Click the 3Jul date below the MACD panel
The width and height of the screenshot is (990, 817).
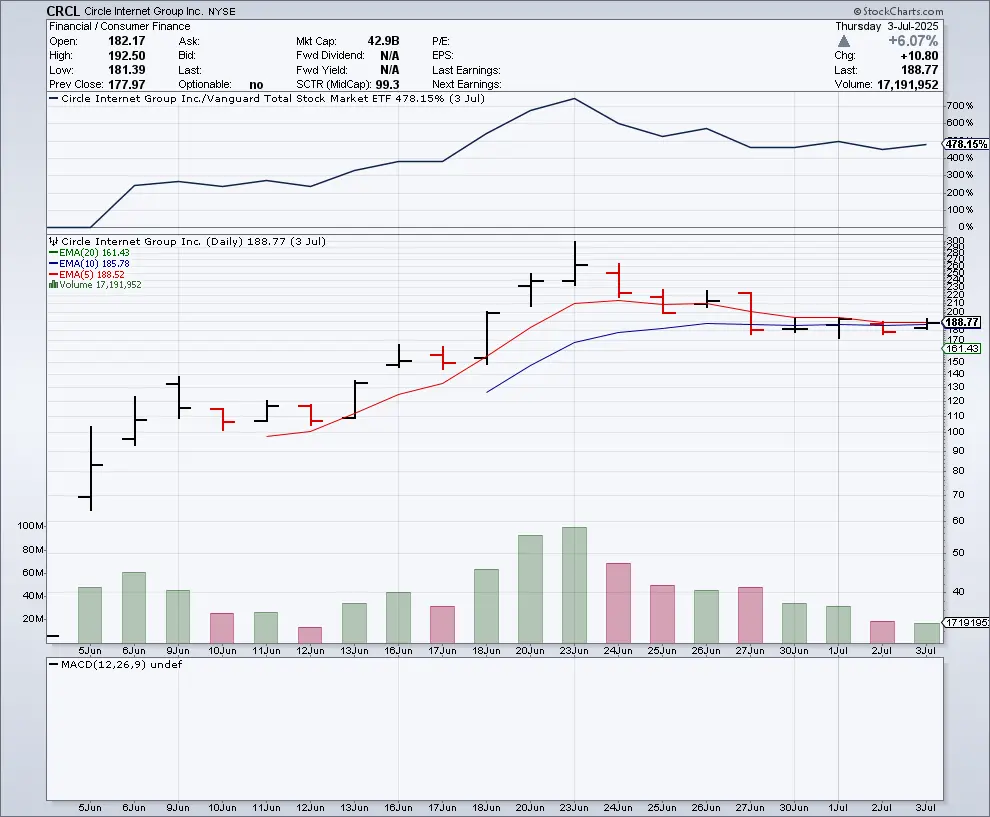tap(926, 808)
